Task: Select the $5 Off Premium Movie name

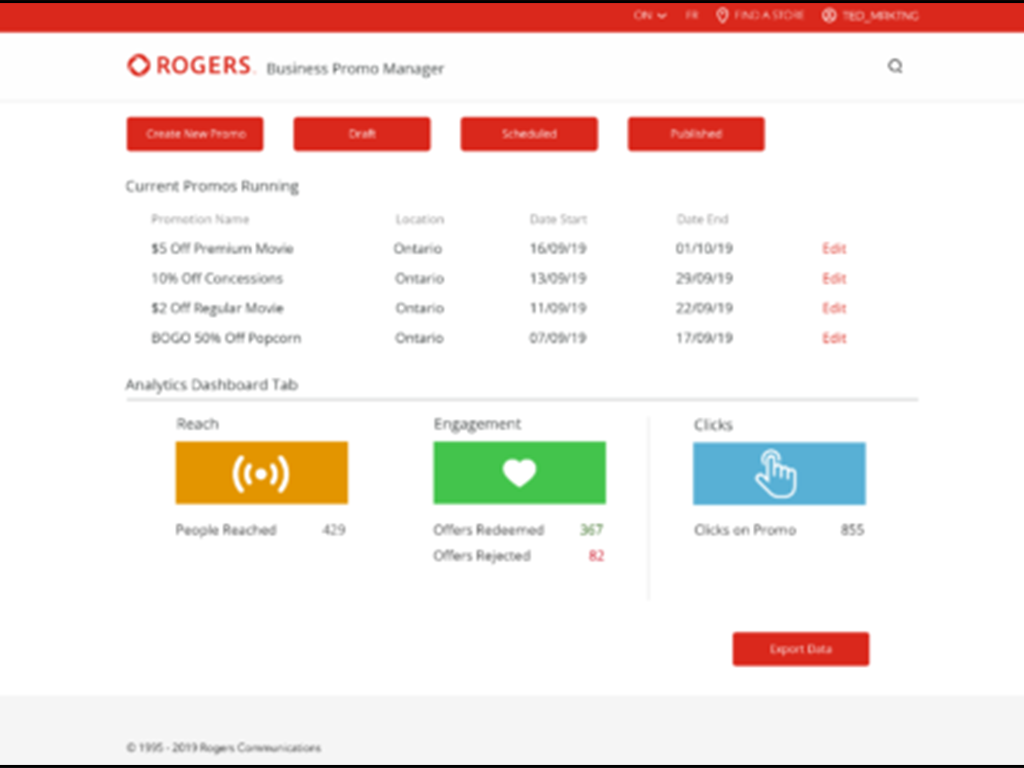Action: [222, 248]
